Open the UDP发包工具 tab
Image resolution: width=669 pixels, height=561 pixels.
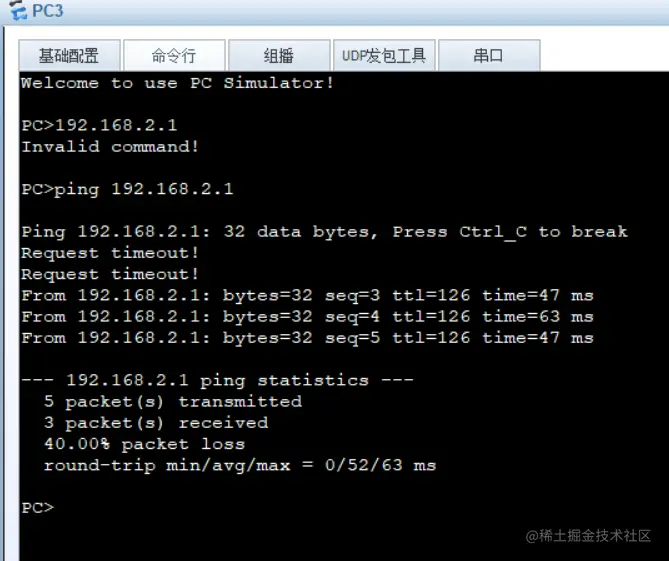pyautogui.click(x=384, y=55)
